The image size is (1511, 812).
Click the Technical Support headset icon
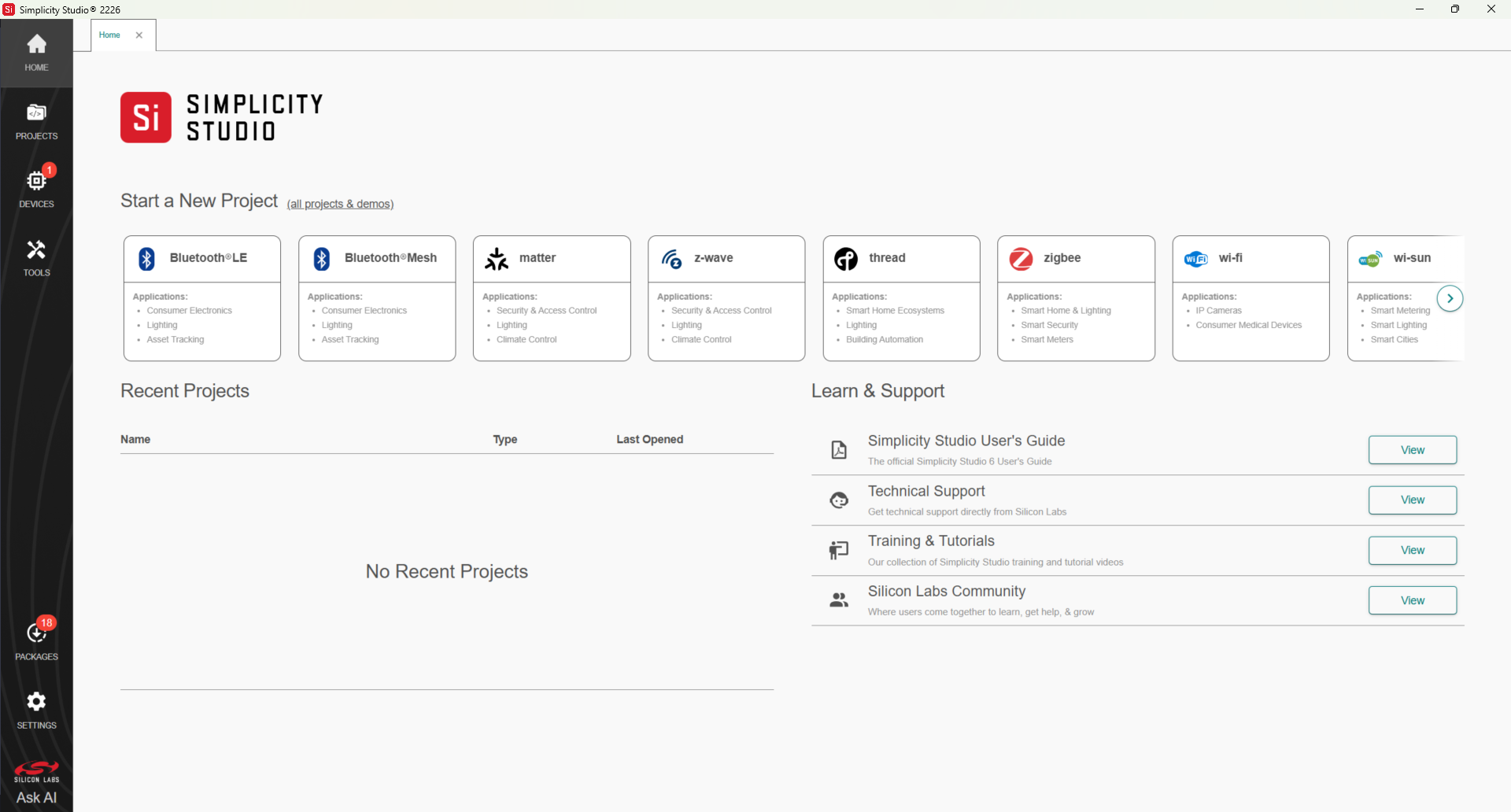point(839,500)
